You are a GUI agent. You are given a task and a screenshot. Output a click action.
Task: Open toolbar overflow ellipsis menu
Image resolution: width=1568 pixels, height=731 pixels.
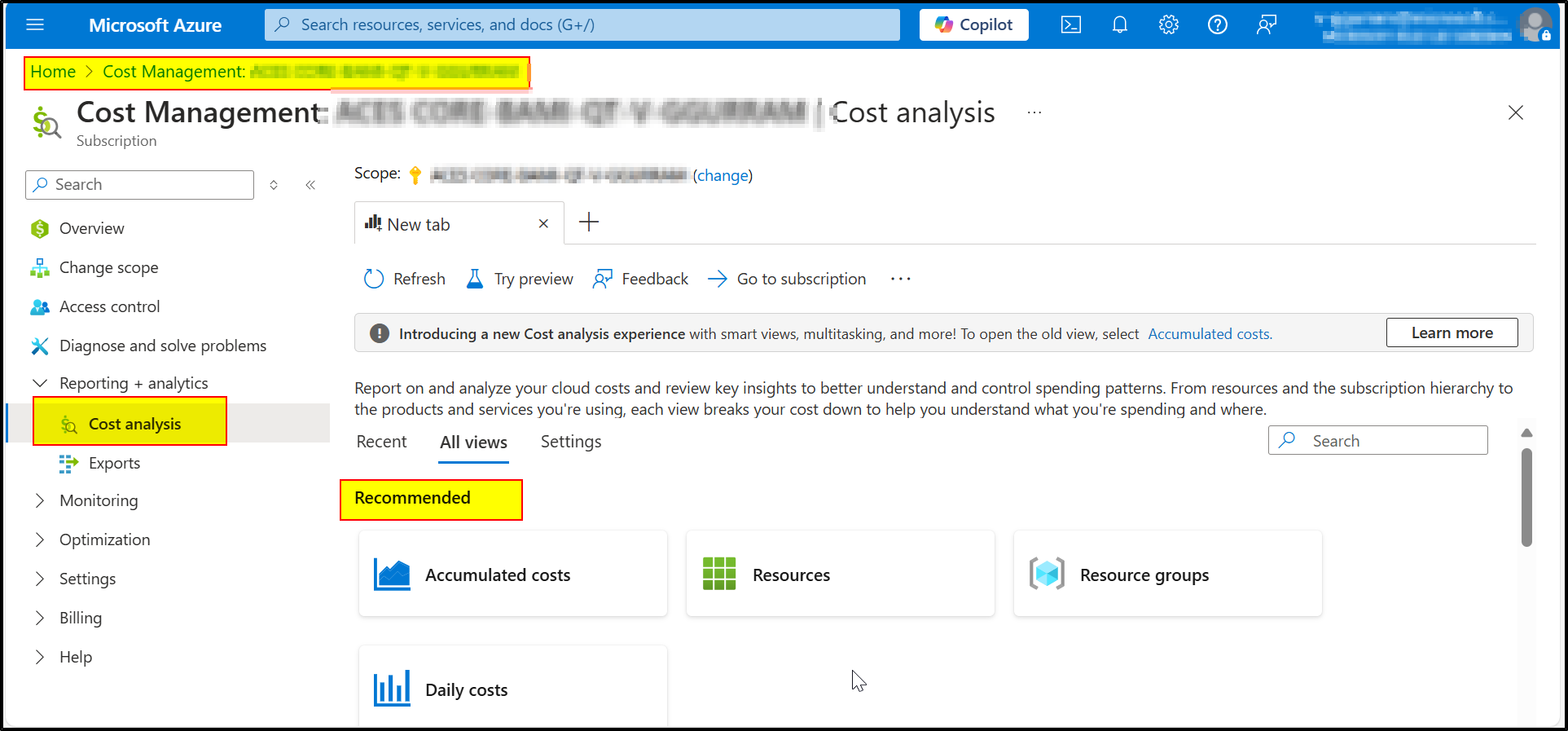click(901, 280)
